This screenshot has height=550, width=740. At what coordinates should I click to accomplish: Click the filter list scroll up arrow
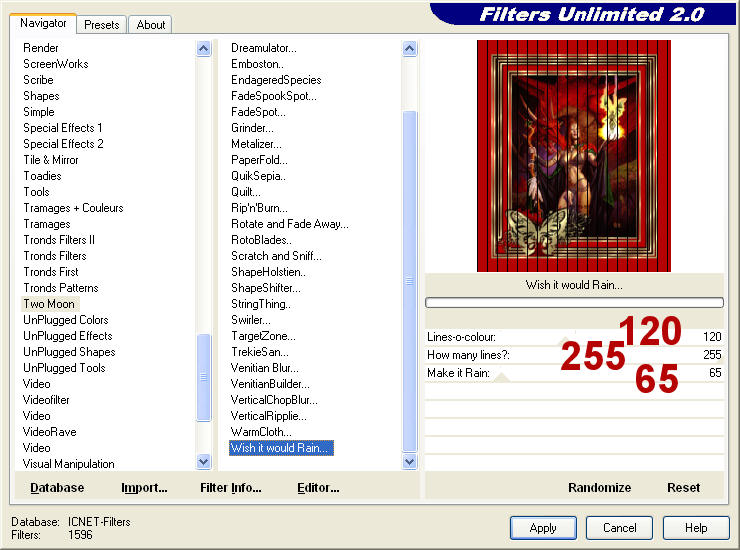click(x=410, y=48)
